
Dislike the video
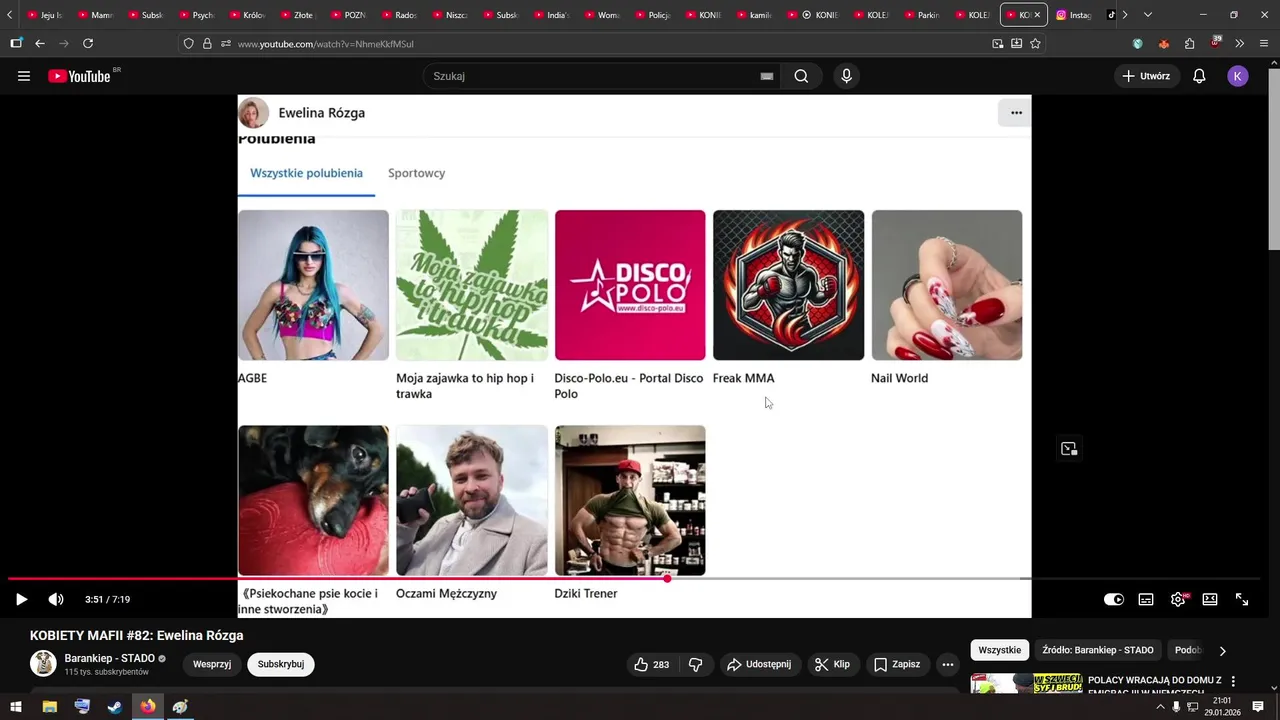tap(696, 664)
